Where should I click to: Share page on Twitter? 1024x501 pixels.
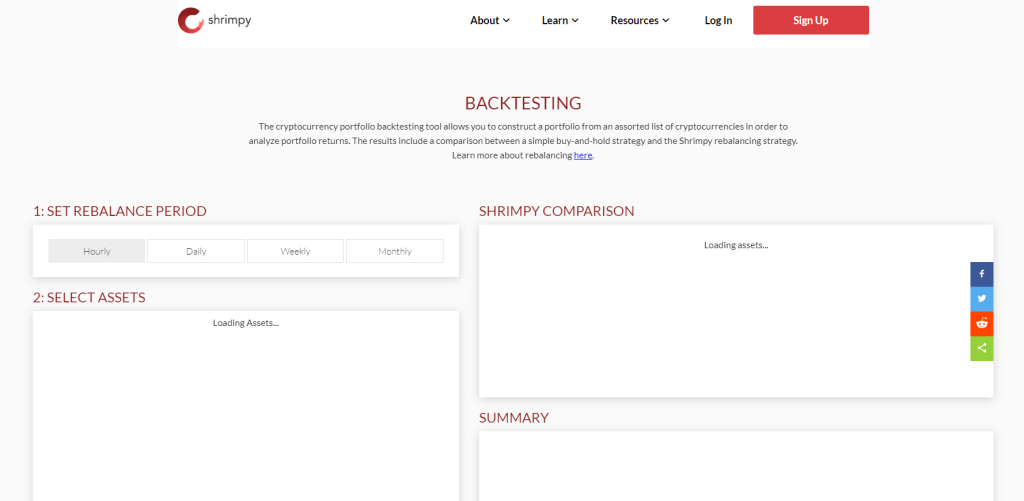982,299
